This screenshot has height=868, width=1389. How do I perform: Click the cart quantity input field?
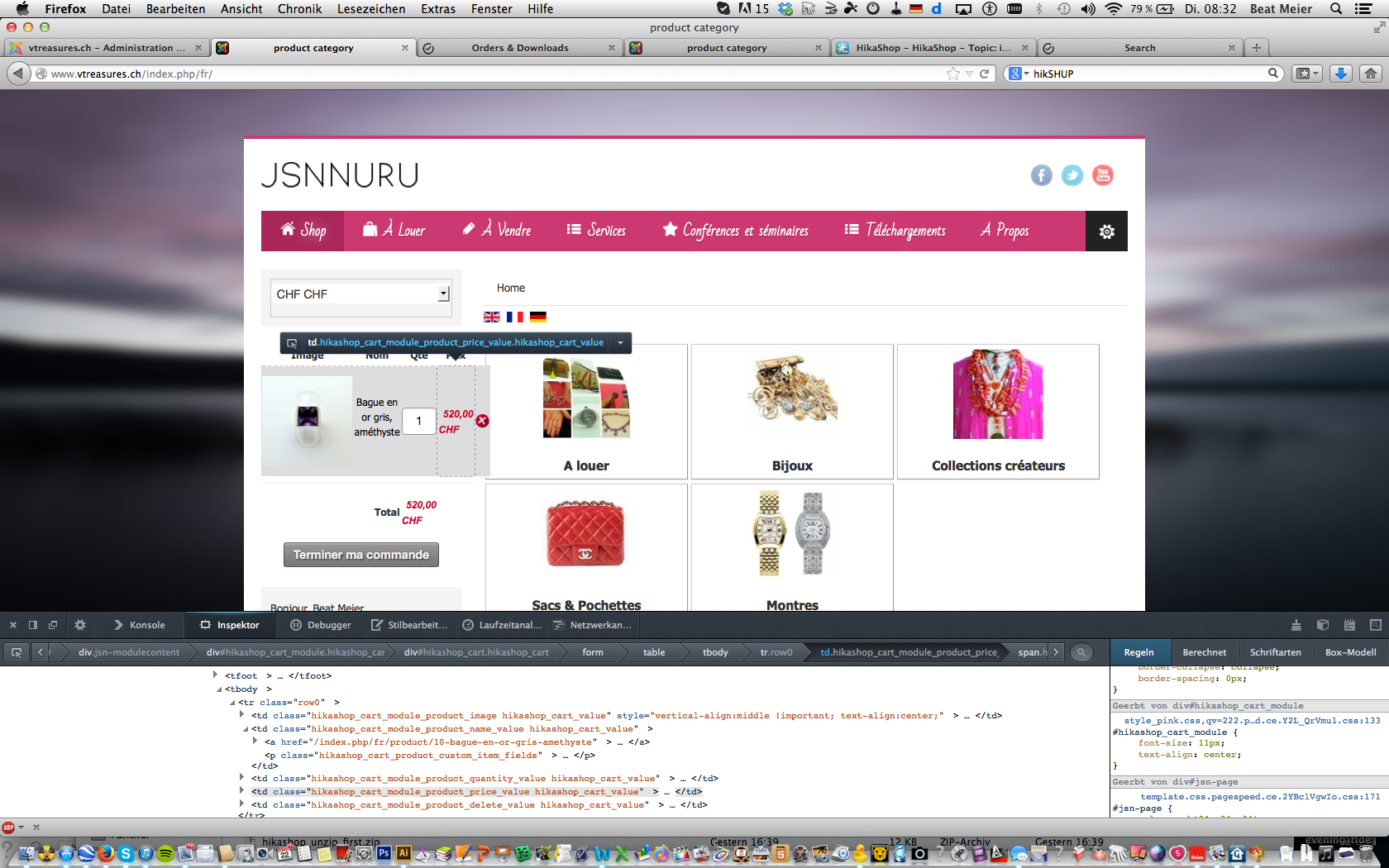click(x=419, y=421)
